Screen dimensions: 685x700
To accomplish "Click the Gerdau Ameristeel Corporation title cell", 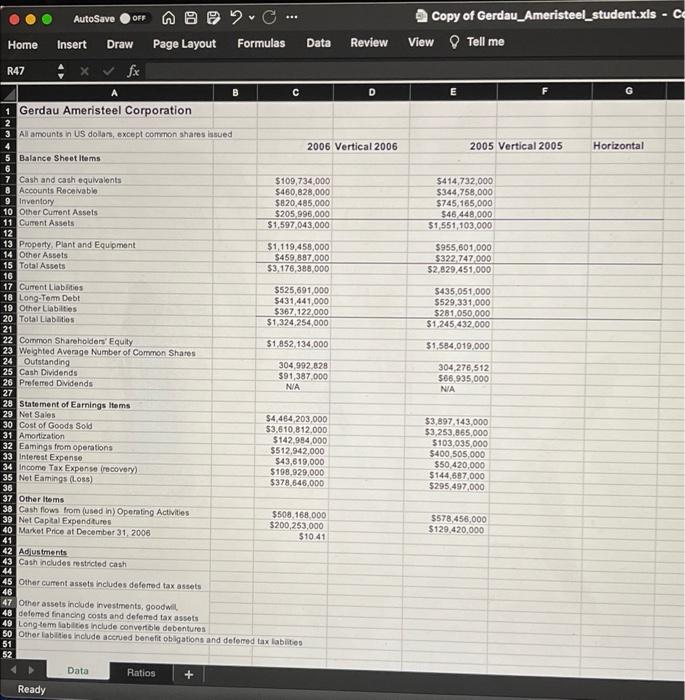I will coord(105,110).
